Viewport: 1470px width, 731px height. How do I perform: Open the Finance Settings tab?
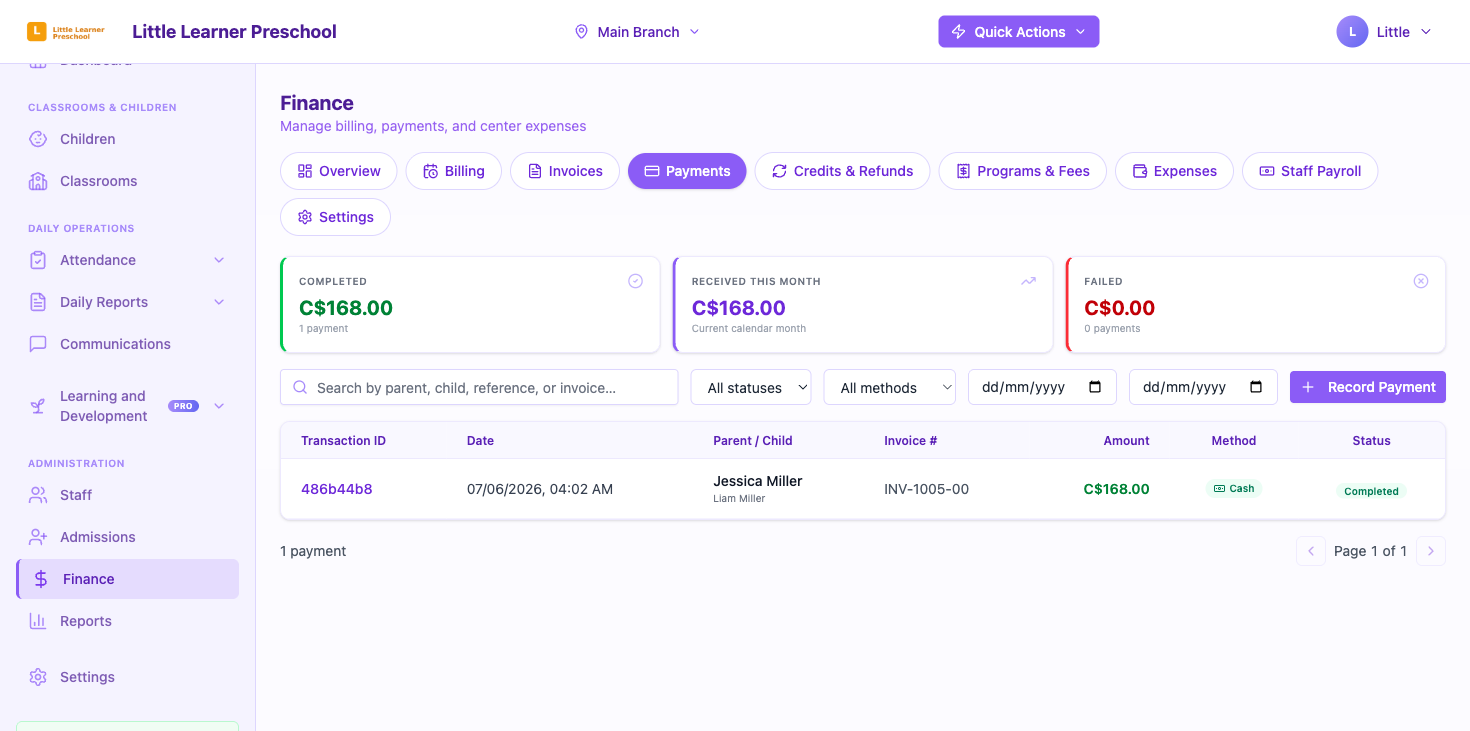[x=335, y=217]
